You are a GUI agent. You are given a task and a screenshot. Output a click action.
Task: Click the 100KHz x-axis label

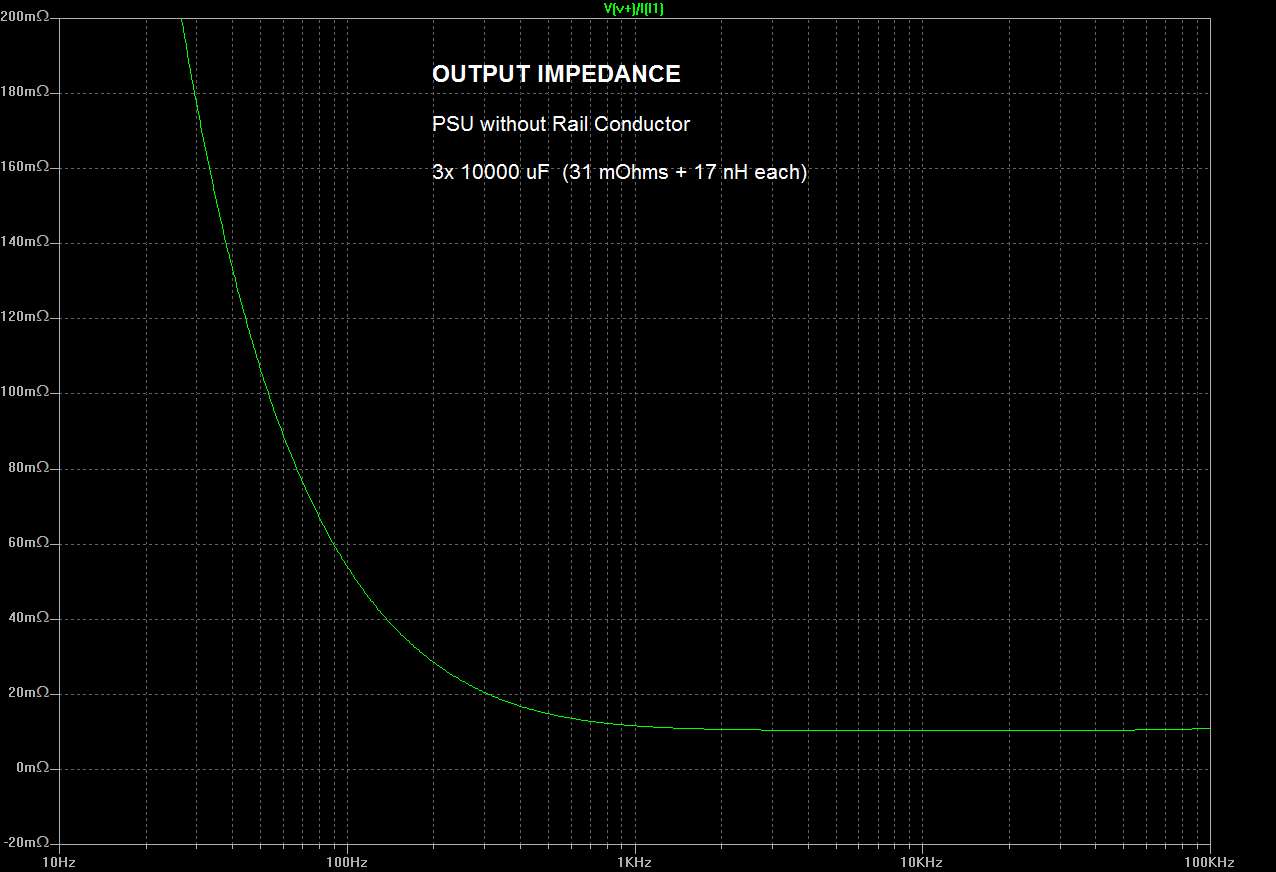[x=1209, y=862]
